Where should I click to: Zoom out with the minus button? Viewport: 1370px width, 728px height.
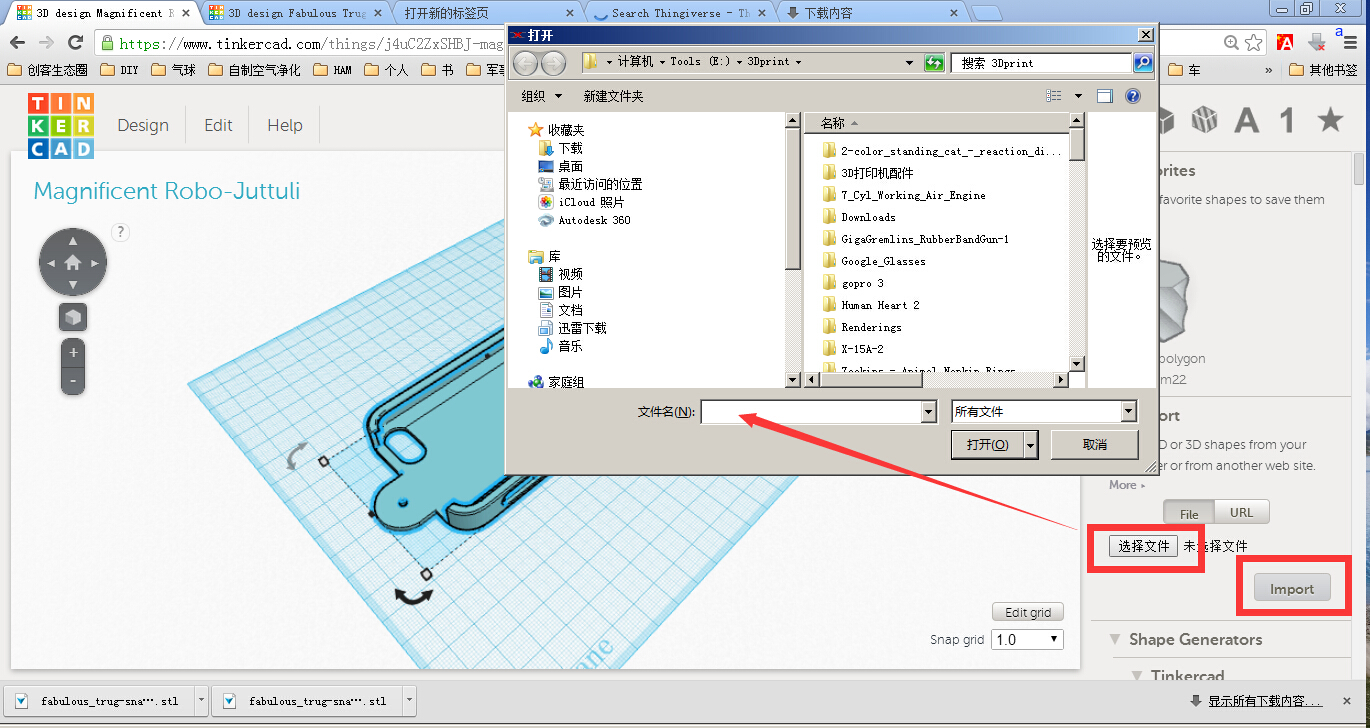73,381
